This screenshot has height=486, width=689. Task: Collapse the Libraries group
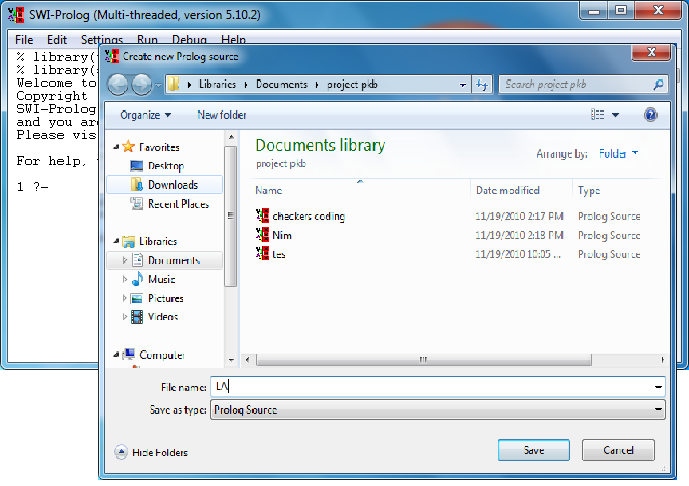pos(116,241)
